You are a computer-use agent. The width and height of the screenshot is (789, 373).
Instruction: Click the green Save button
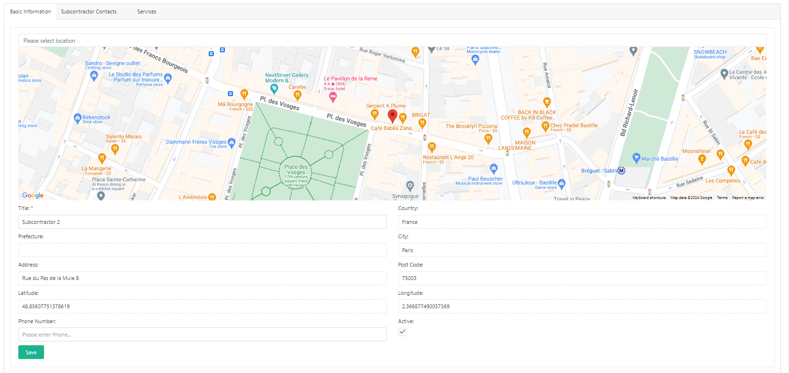31,352
